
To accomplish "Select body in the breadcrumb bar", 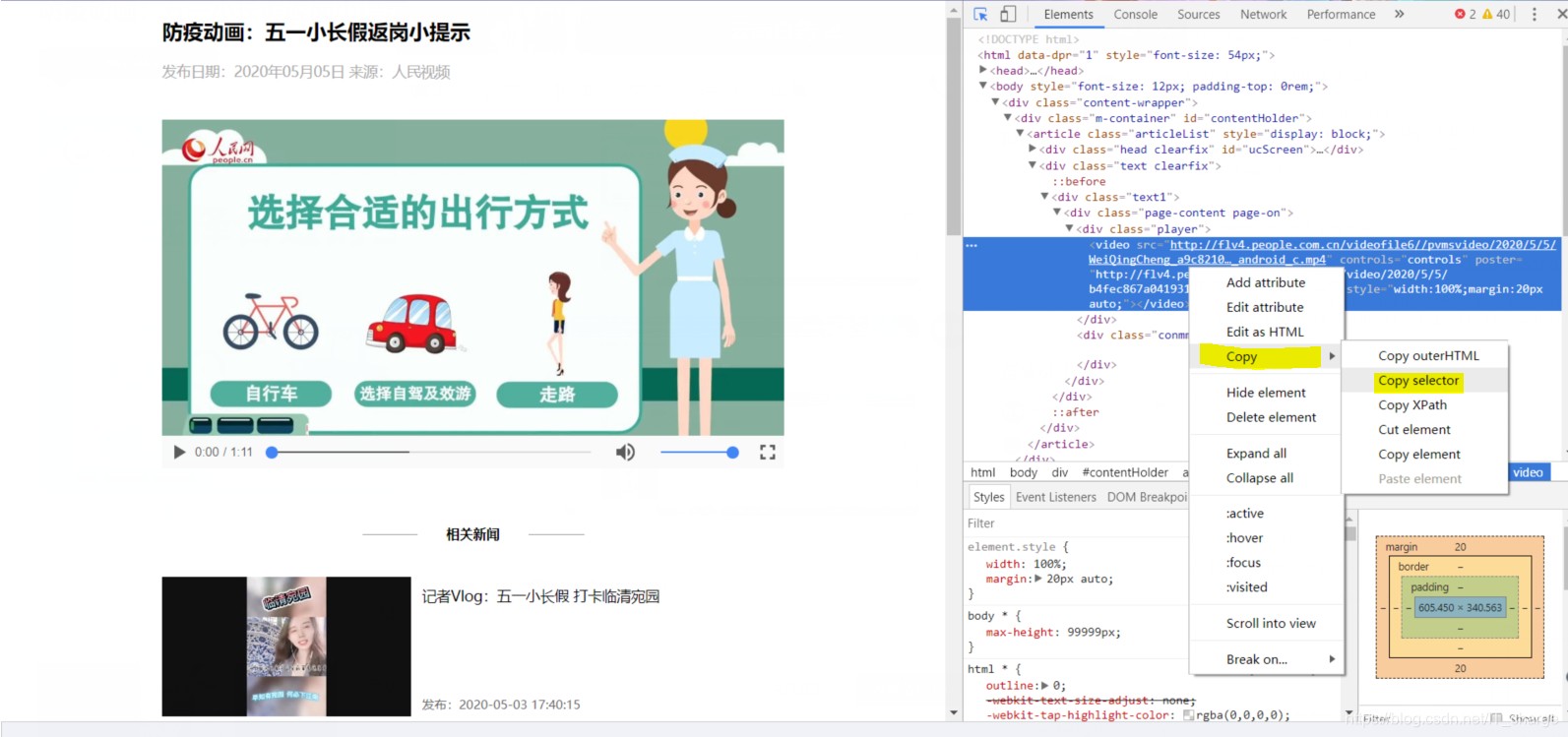I will [x=1024, y=472].
